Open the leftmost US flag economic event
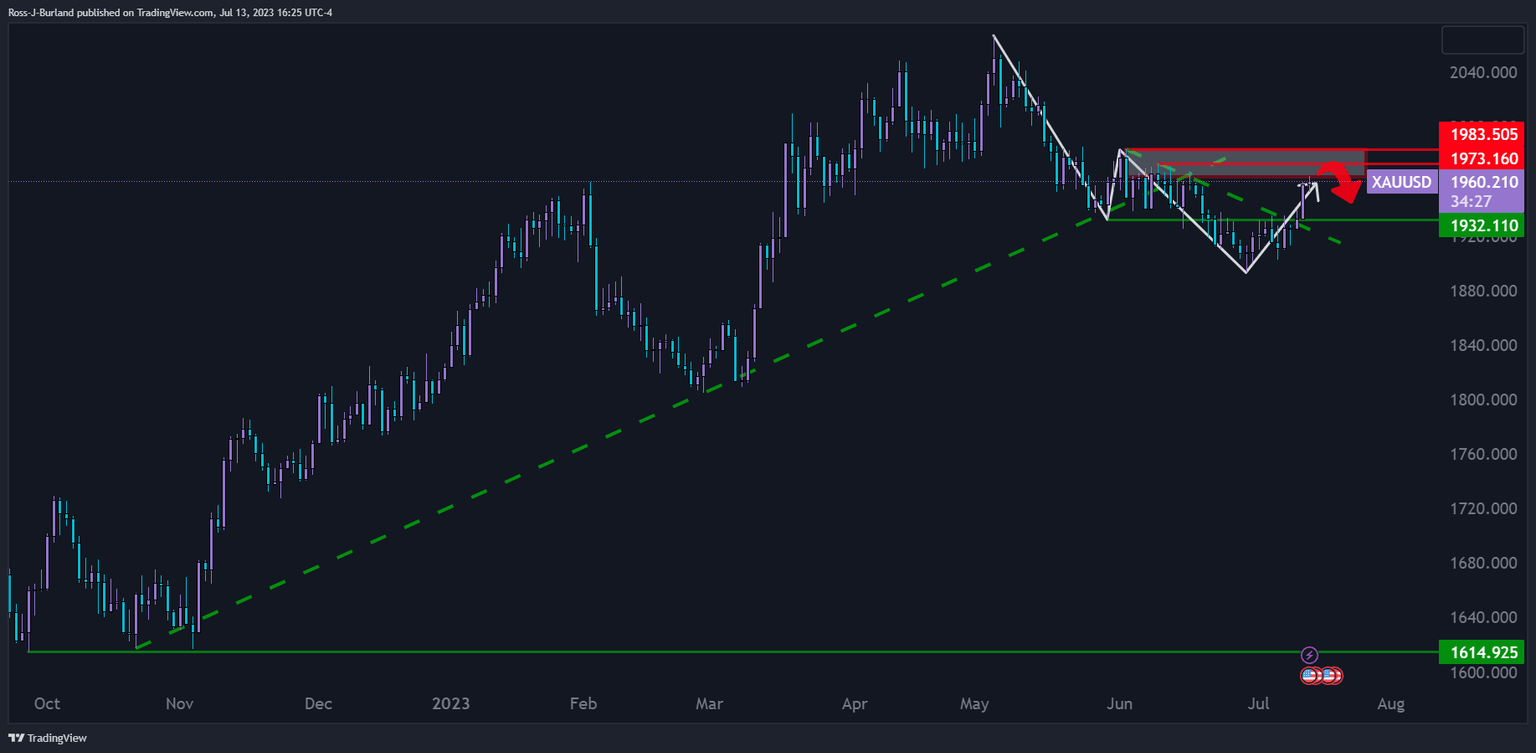Viewport: 1536px width, 753px height. [1309, 676]
